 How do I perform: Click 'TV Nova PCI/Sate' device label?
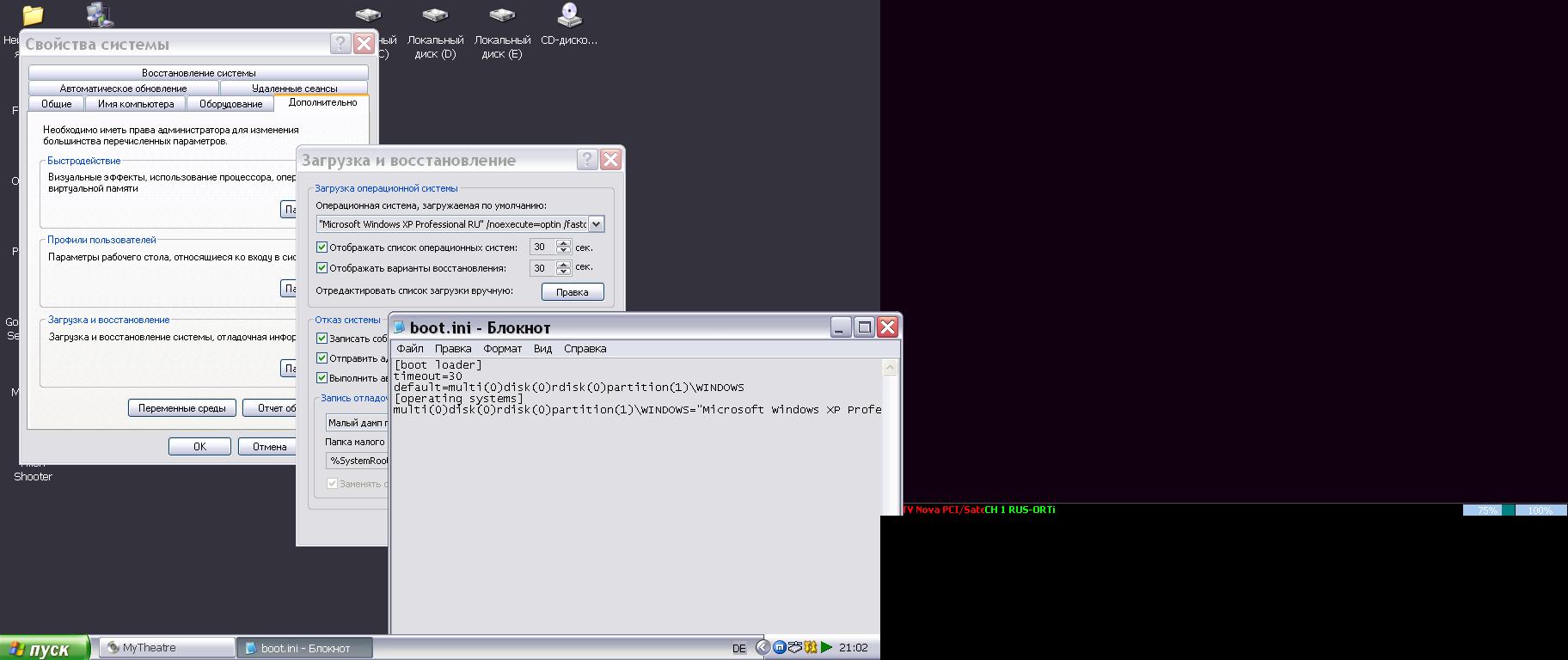click(943, 510)
